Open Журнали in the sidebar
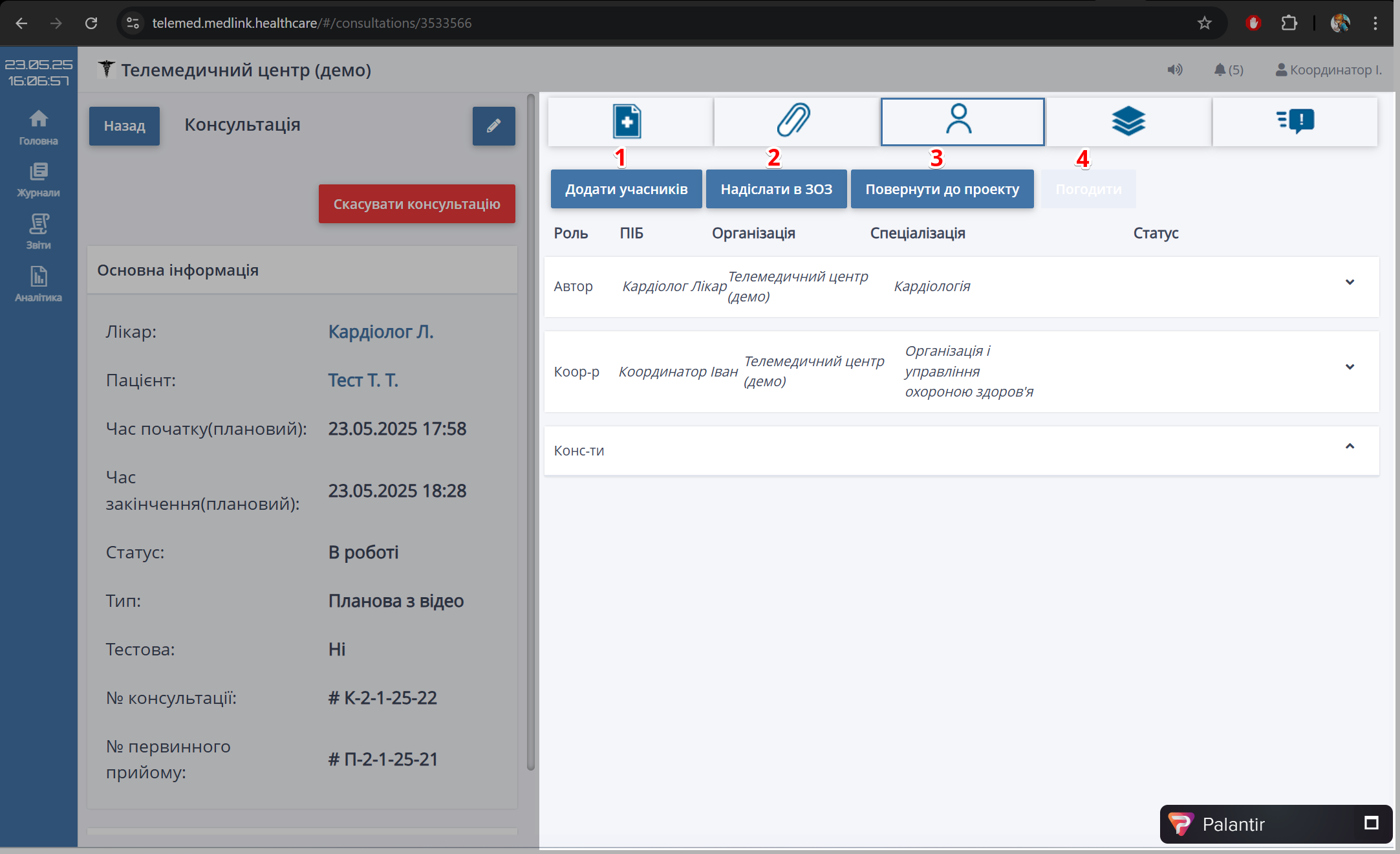Viewport: 1400px width, 854px height. [x=38, y=180]
